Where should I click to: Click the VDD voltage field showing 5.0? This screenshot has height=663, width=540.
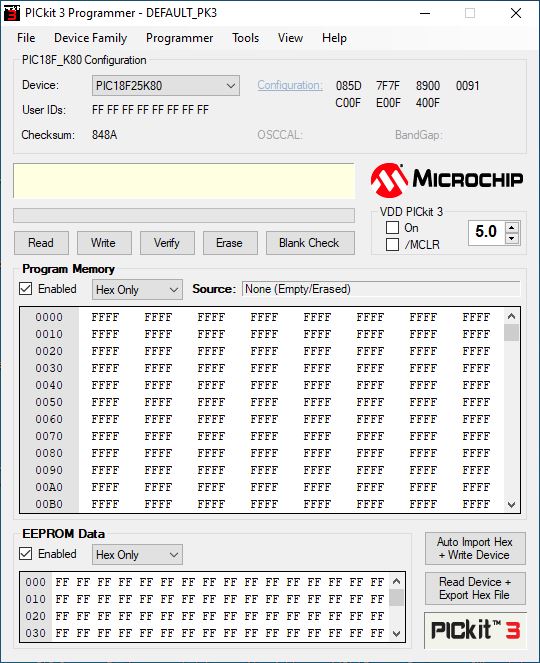tap(486, 232)
